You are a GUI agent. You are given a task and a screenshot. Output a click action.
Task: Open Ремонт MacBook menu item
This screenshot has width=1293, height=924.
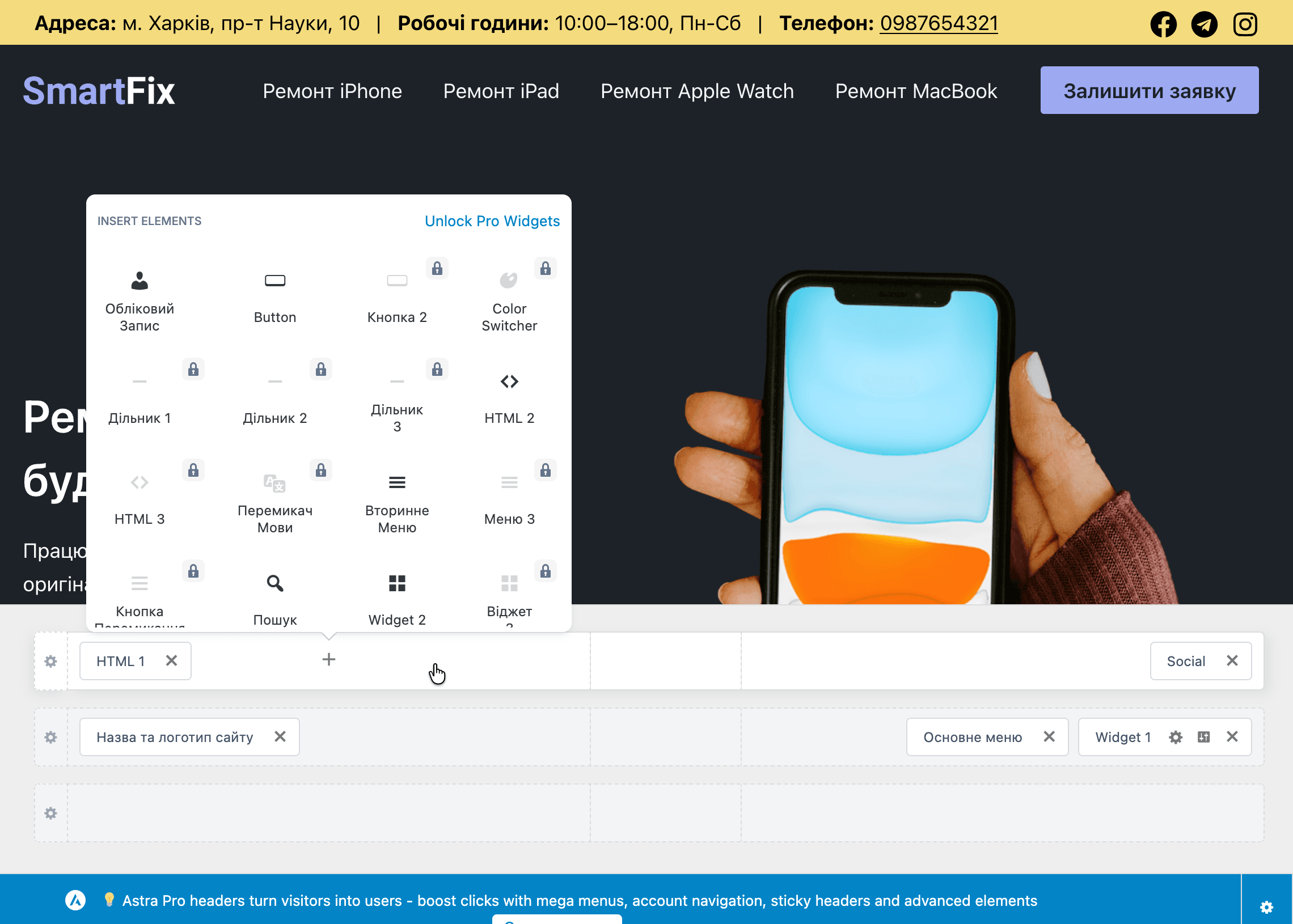(x=916, y=91)
